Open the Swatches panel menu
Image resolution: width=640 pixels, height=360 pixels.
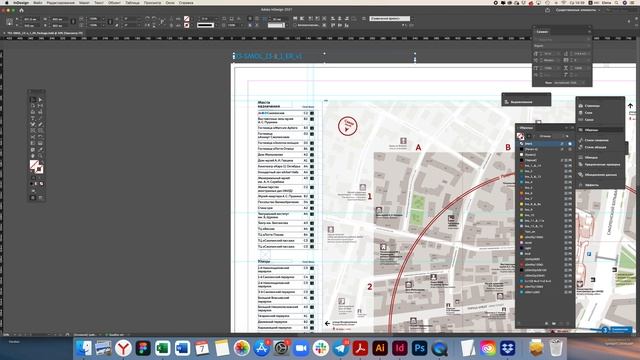point(572,128)
